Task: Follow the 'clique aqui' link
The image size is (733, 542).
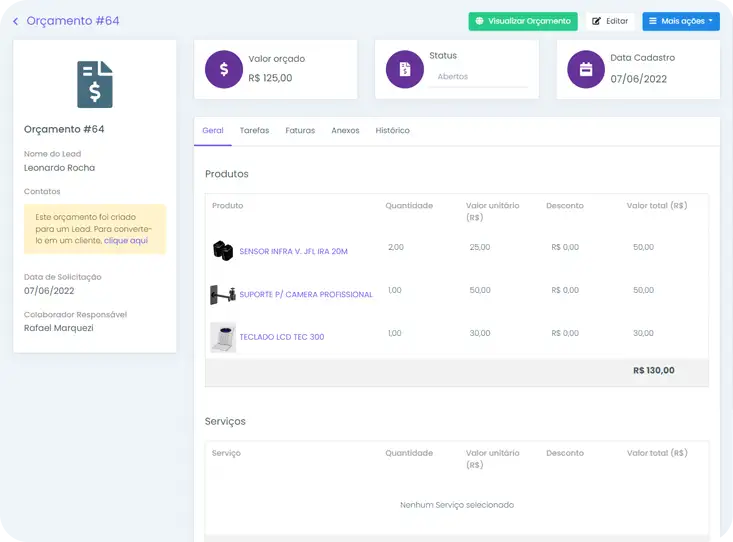Action: pos(125,241)
